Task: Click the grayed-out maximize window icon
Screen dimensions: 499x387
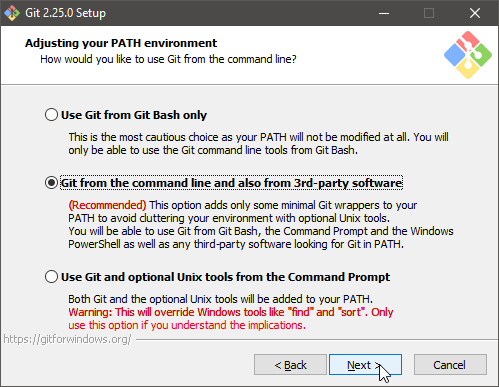Action: [x=429, y=13]
